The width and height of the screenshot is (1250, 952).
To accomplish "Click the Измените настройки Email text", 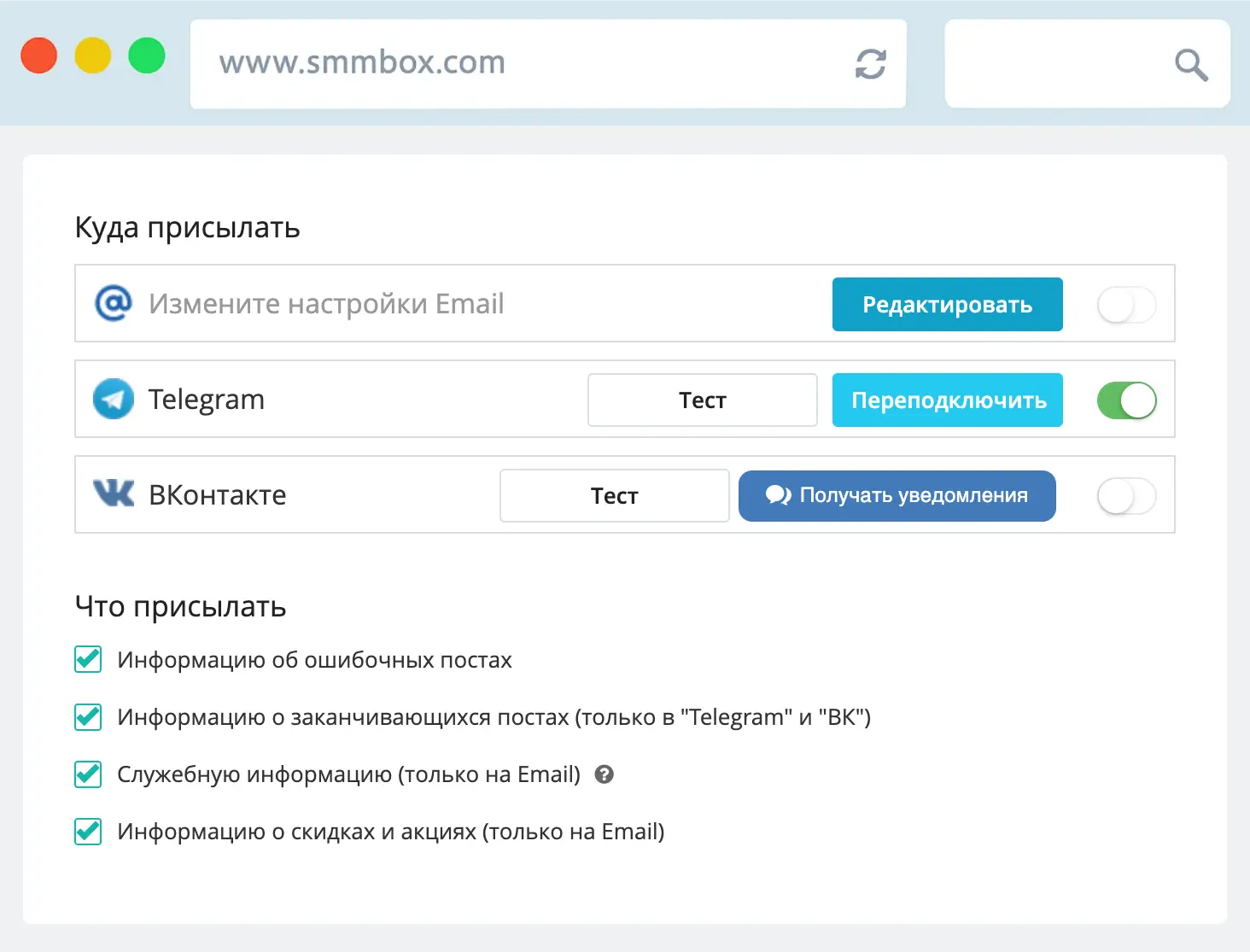I will pos(326,304).
